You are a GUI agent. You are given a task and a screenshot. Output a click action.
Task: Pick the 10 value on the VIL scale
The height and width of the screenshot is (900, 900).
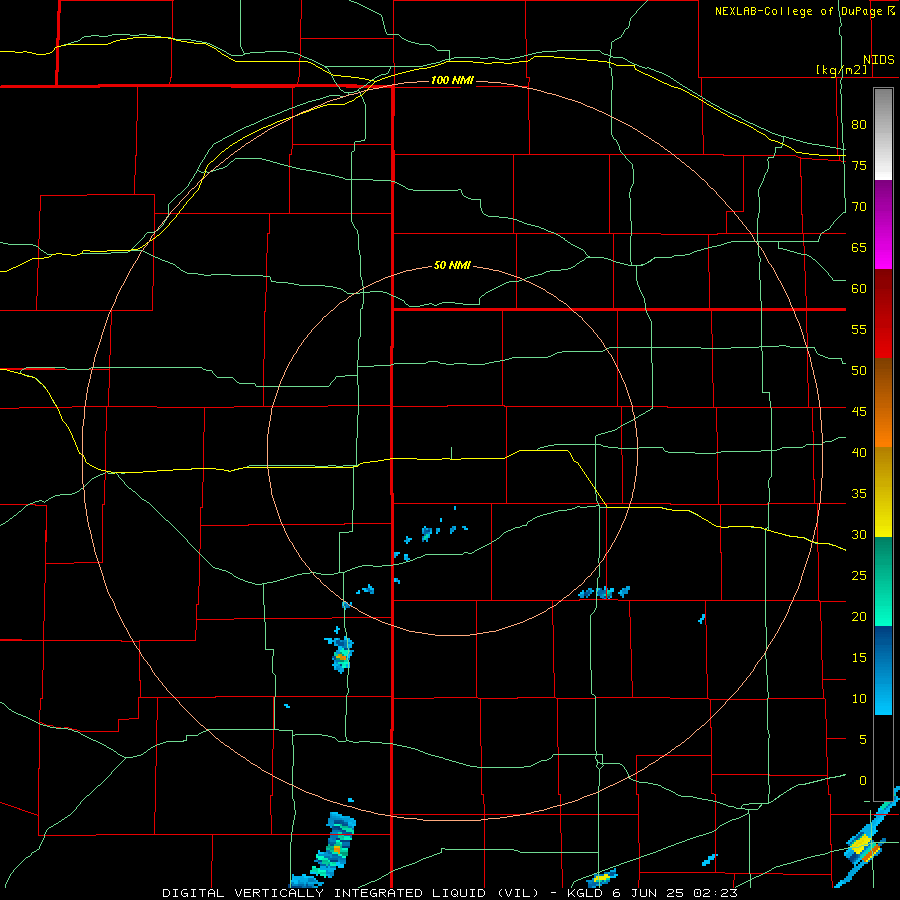click(859, 699)
